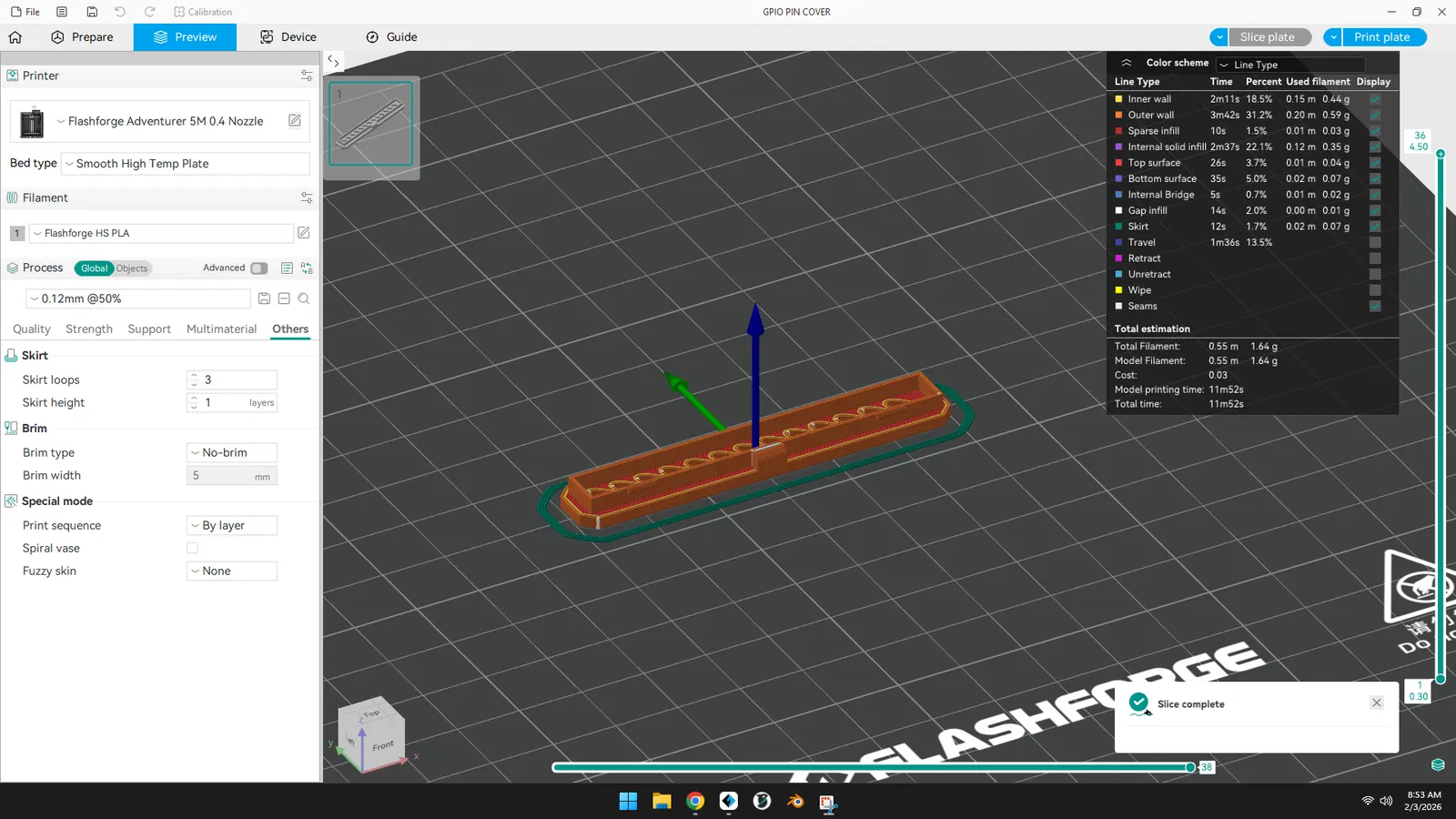Open the Calibration menu
Viewport: 1456px width, 819px height.
coord(203,12)
